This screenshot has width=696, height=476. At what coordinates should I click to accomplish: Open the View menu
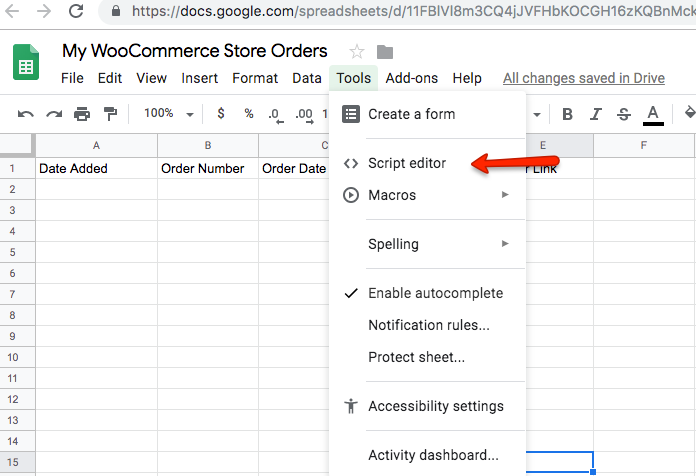click(151, 78)
